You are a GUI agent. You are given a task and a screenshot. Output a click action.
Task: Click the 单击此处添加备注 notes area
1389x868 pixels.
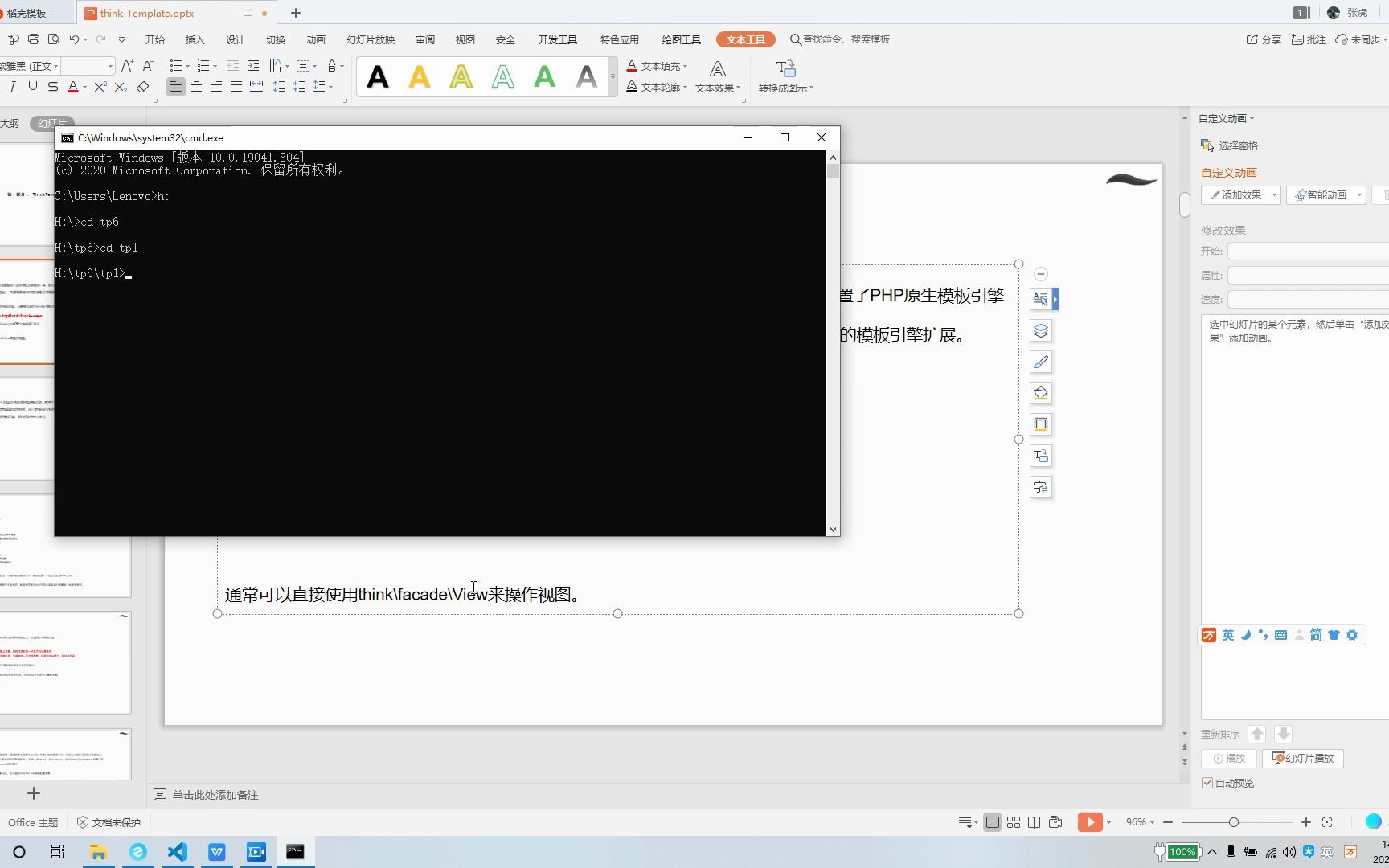[215, 795]
